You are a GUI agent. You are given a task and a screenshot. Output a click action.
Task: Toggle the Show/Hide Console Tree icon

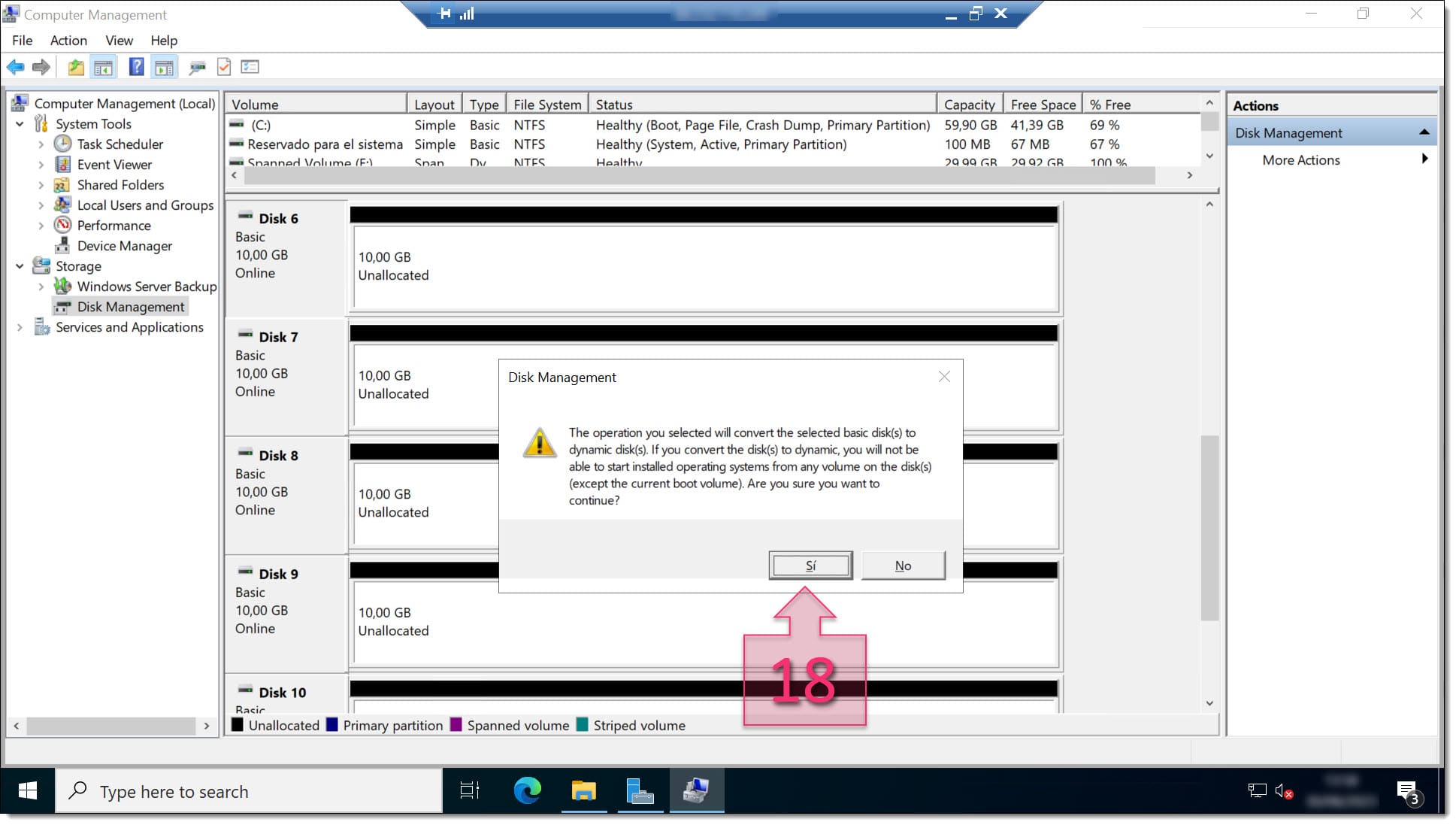[x=103, y=67]
